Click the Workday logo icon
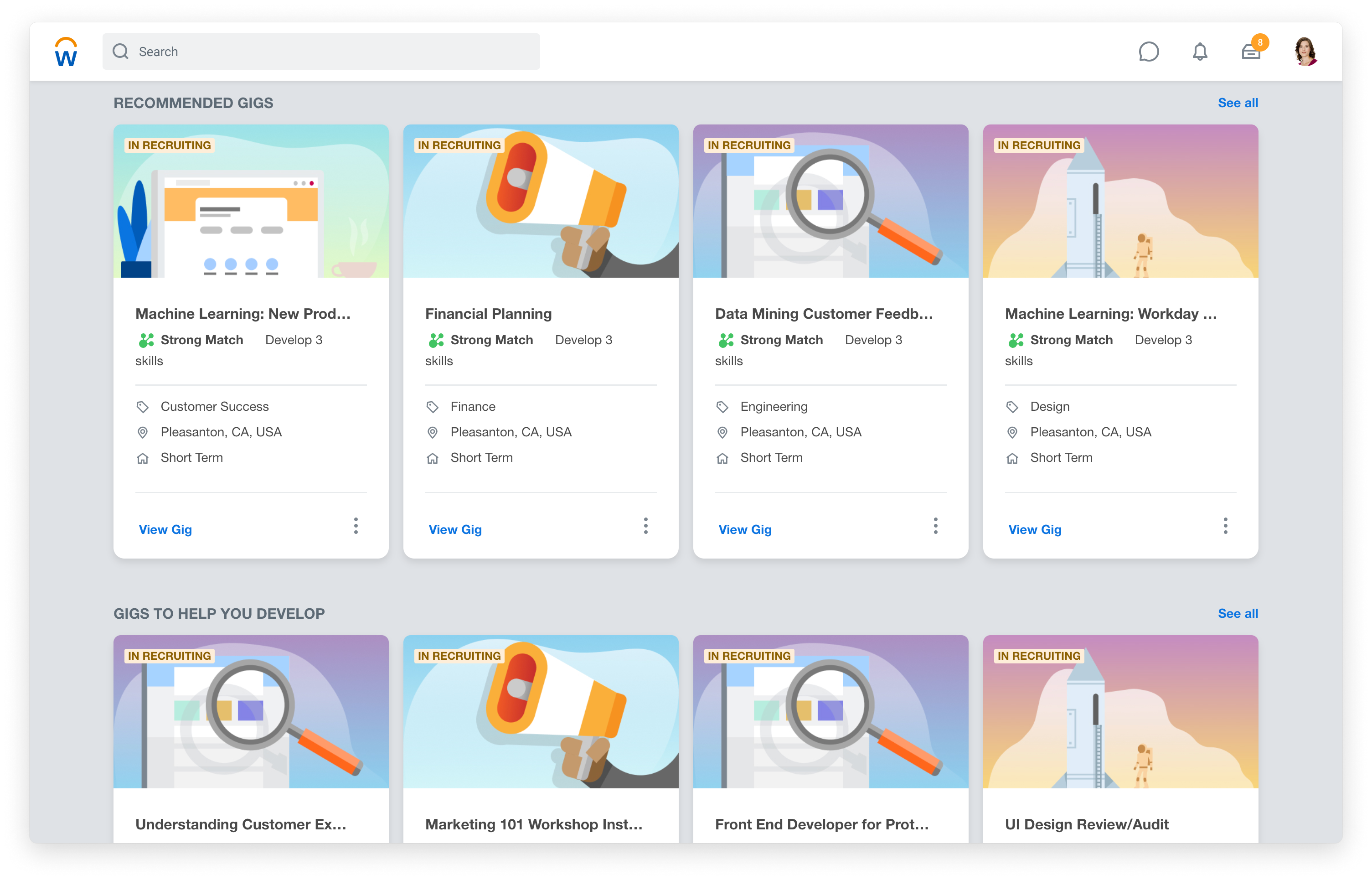This screenshot has height=880, width=1372. click(x=66, y=52)
